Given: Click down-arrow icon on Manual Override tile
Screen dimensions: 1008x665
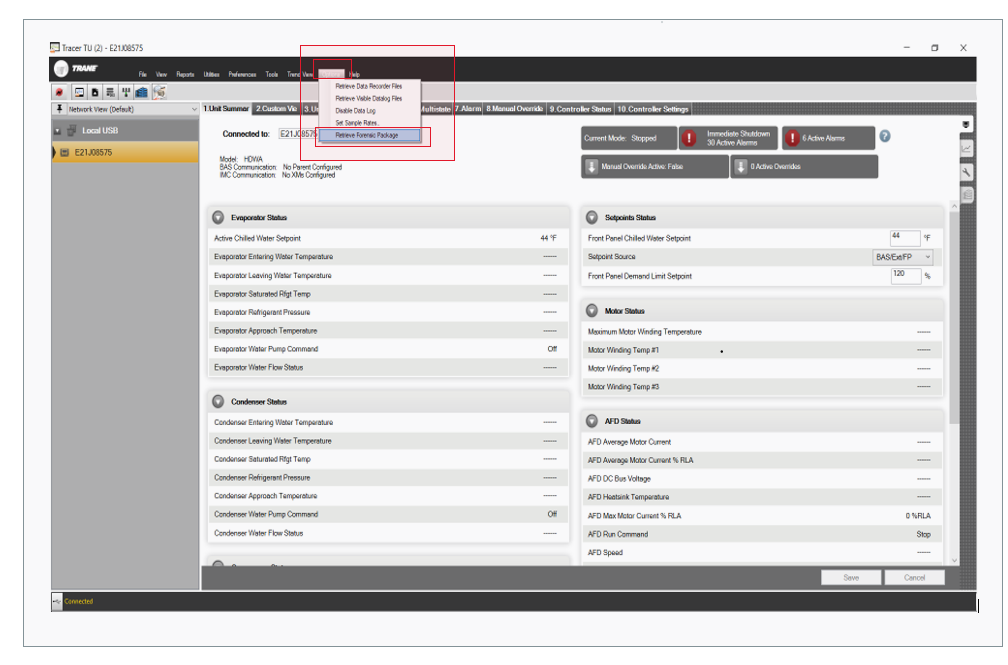Looking at the screenshot, I should click(x=592, y=167).
